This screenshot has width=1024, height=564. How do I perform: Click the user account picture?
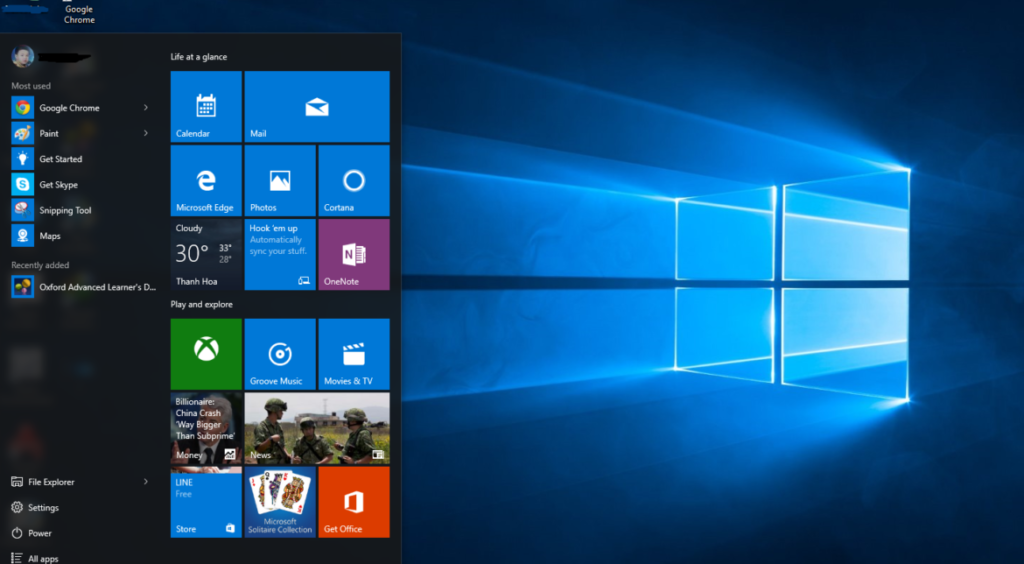(x=23, y=57)
